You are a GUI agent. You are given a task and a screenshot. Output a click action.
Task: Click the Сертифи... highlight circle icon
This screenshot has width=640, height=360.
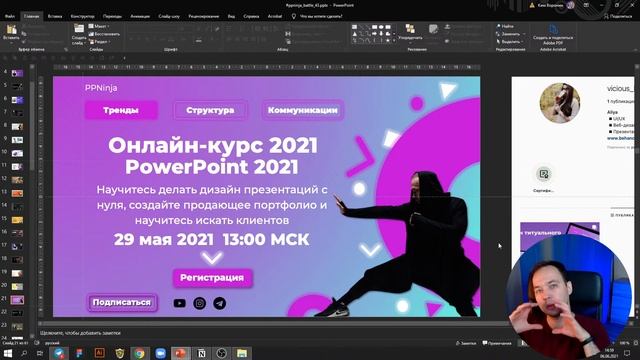544,174
